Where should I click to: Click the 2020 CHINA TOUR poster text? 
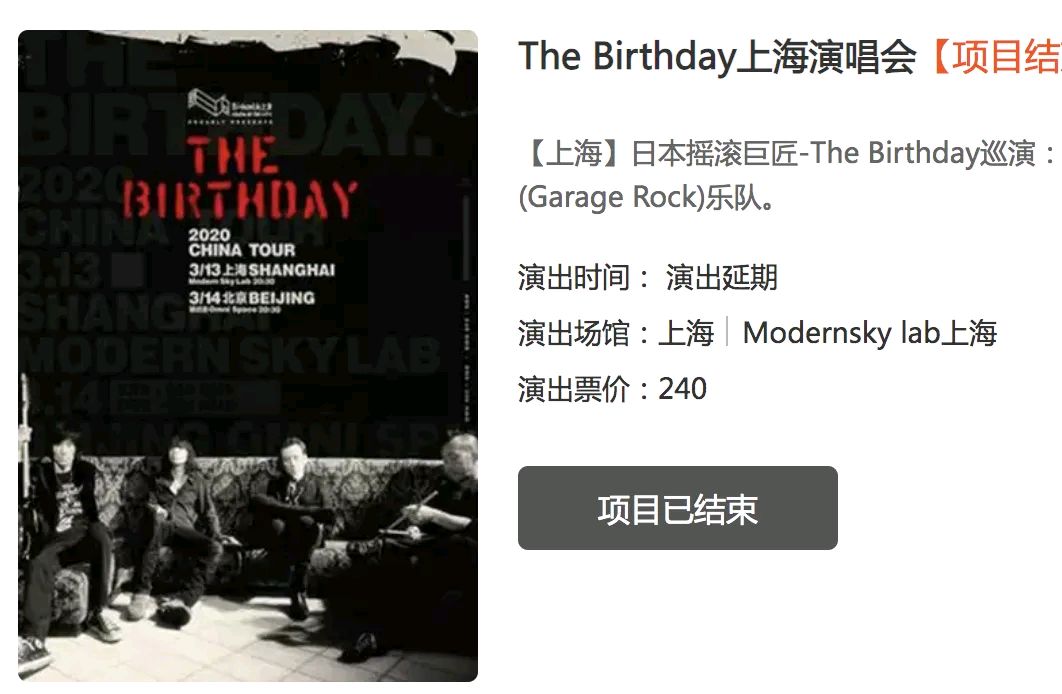tap(242, 242)
